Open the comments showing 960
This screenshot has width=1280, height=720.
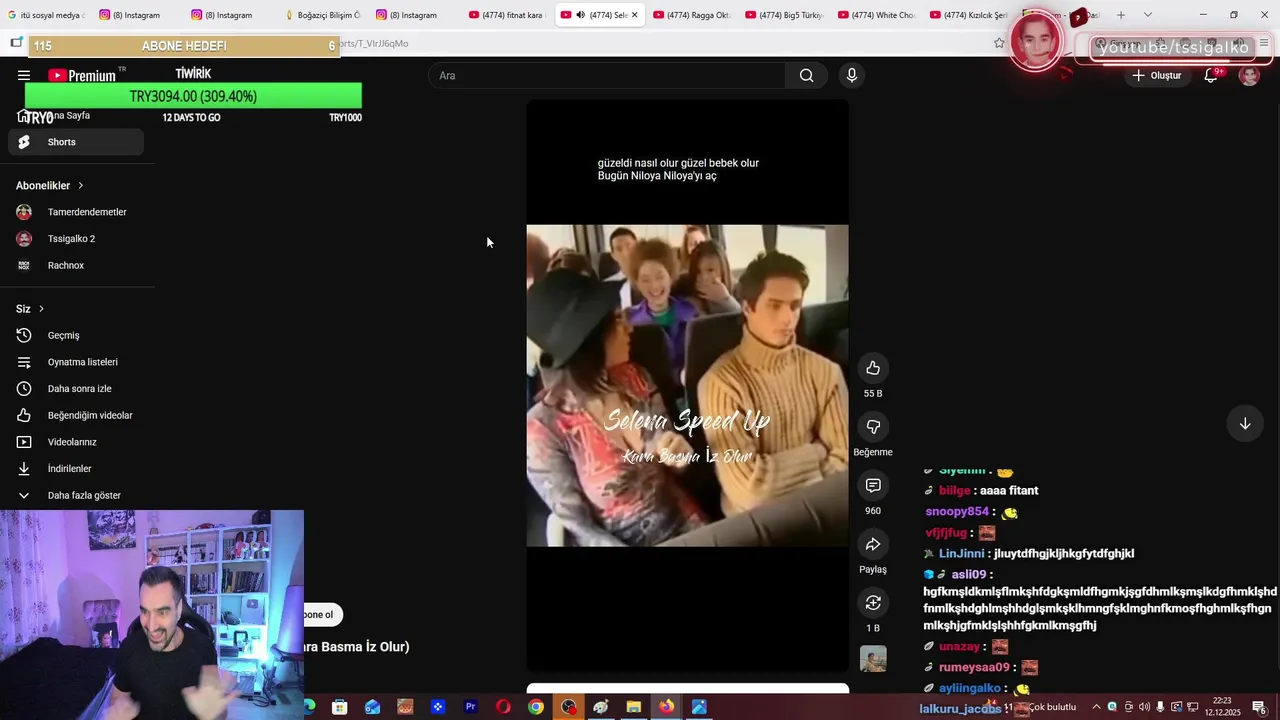click(873, 486)
